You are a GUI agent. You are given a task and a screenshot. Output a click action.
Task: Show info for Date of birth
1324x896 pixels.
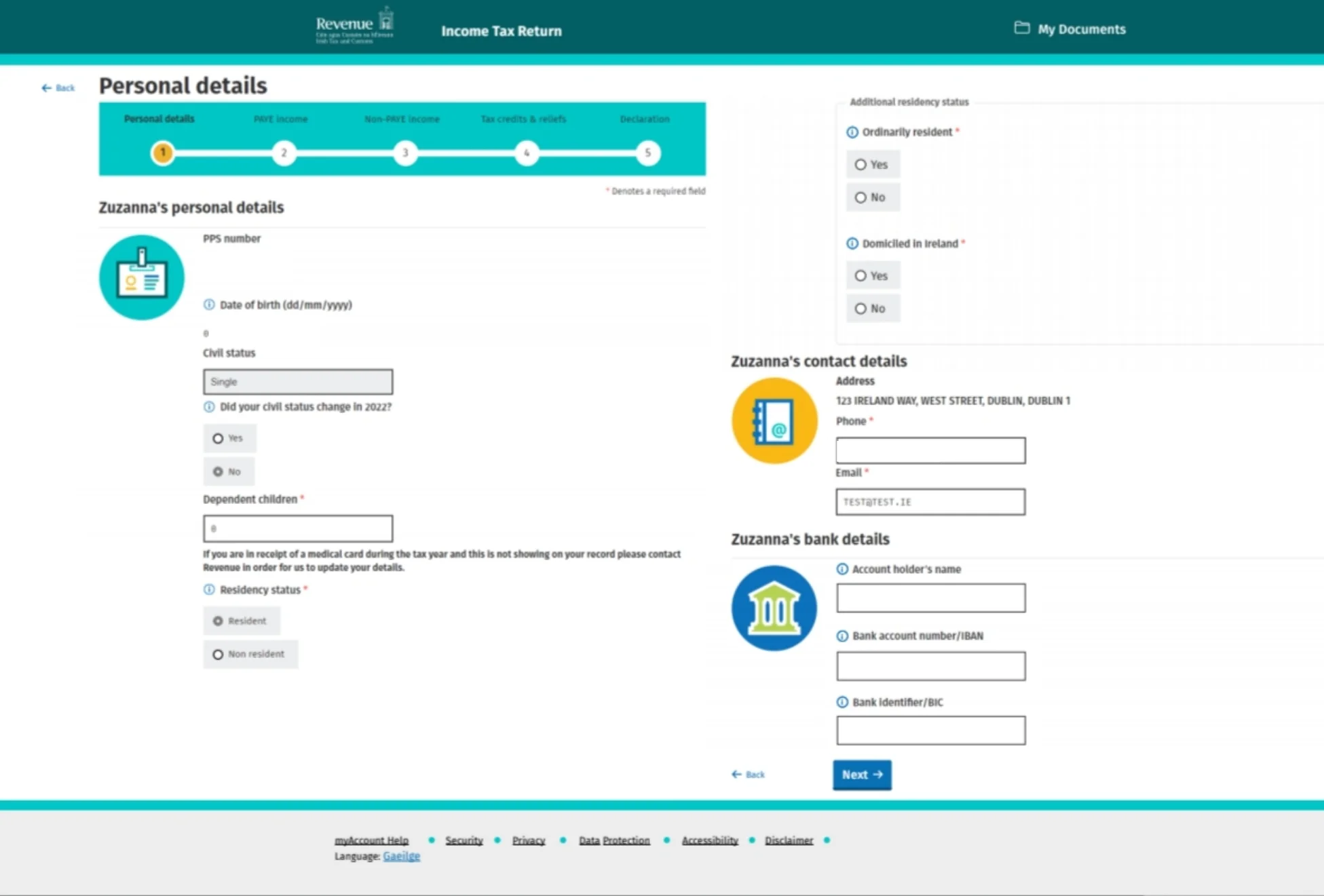click(209, 305)
